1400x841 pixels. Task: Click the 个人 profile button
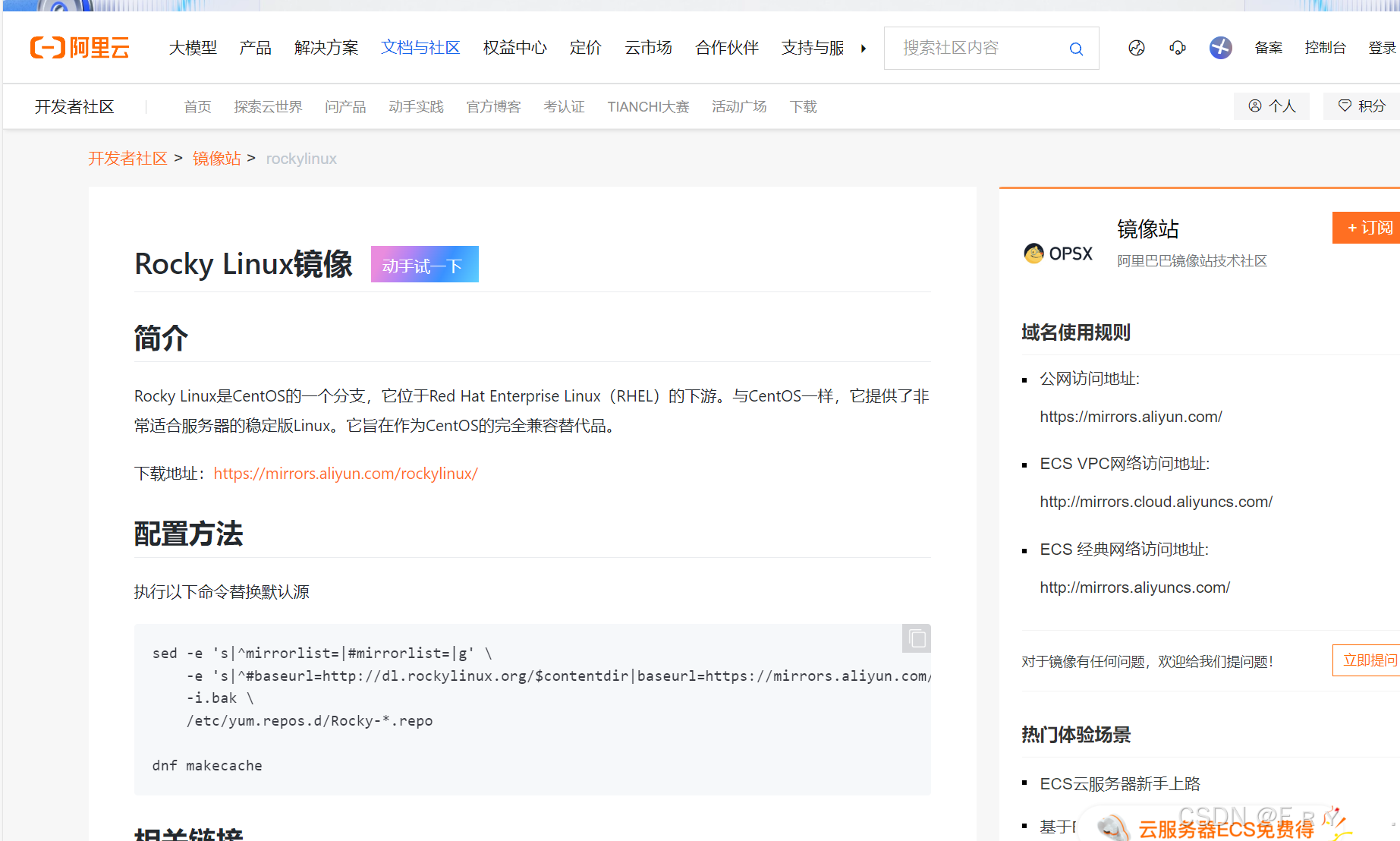point(1272,106)
